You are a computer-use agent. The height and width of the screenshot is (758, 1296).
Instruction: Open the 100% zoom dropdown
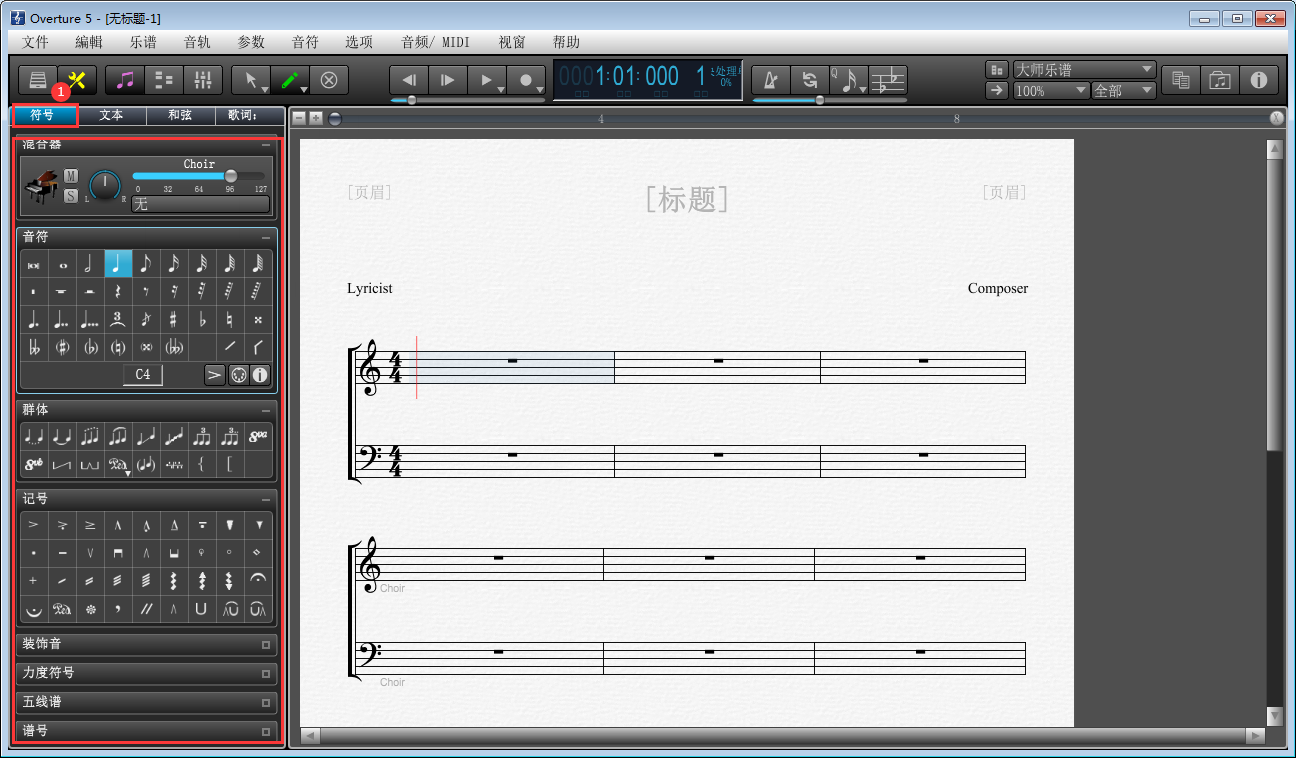pos(1051,91)
